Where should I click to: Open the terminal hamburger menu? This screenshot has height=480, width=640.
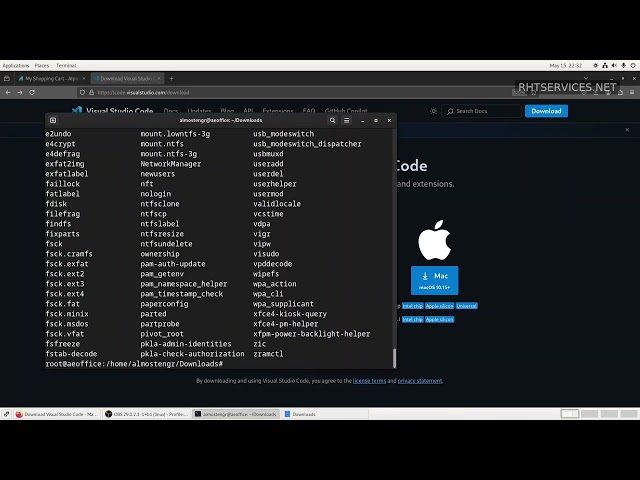point(346,120)
